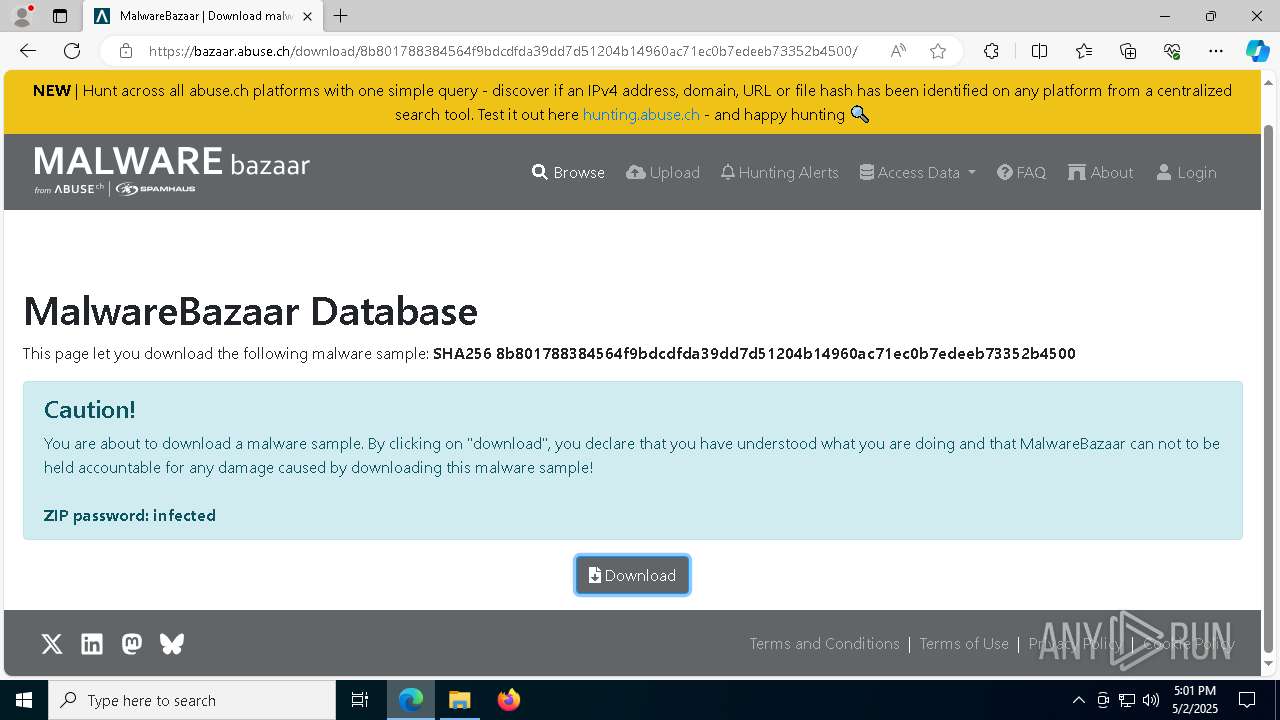Open the Collections icon
The image size is (1280, 720).
coord(1128,51)
